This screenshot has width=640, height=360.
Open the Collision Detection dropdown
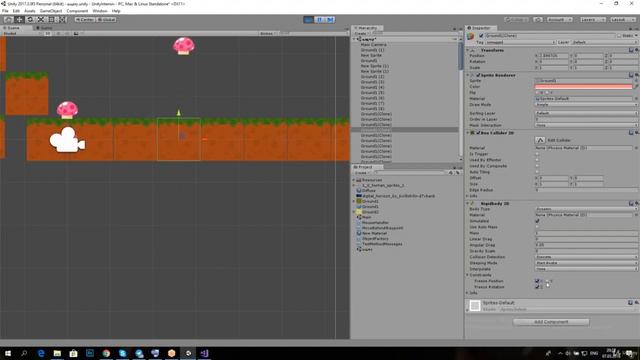[587, 257]
